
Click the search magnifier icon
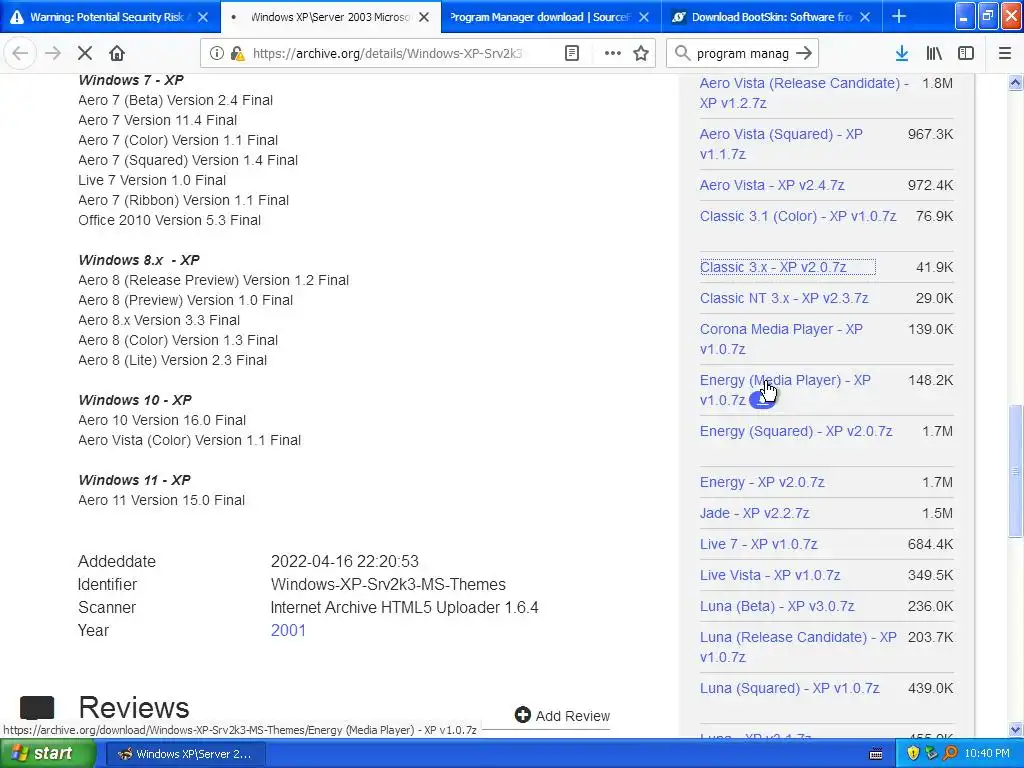tap(682, 54)
